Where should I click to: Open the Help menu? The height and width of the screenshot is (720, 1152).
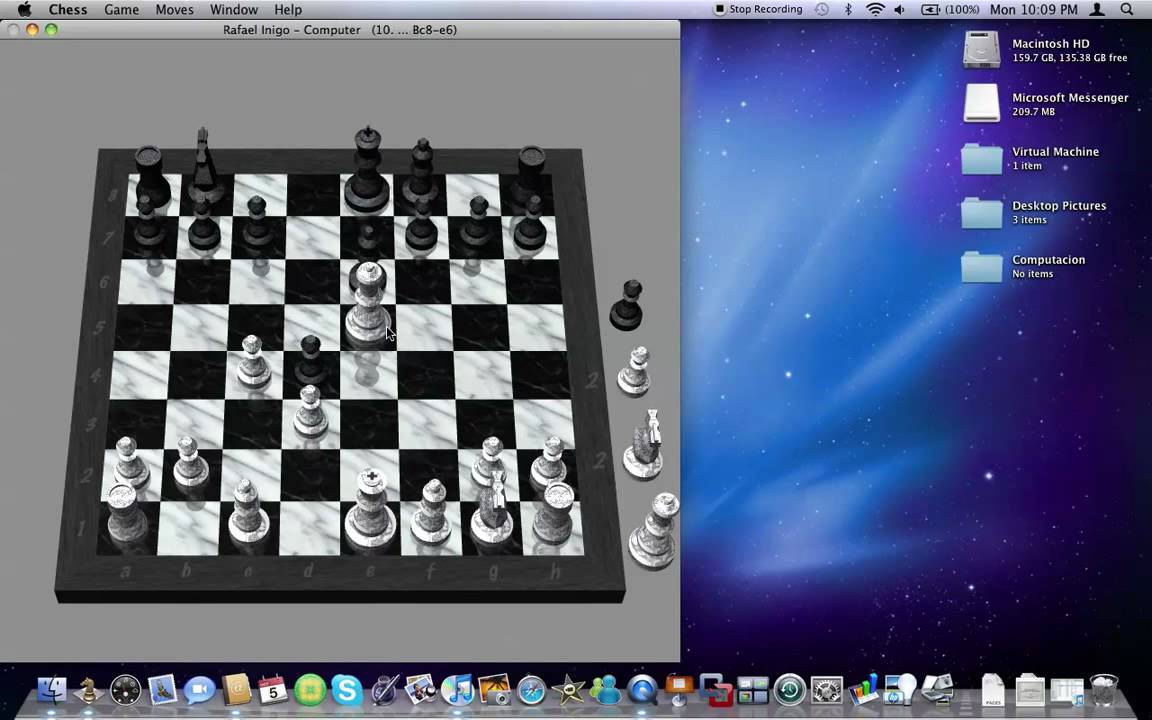coord(288,9)
